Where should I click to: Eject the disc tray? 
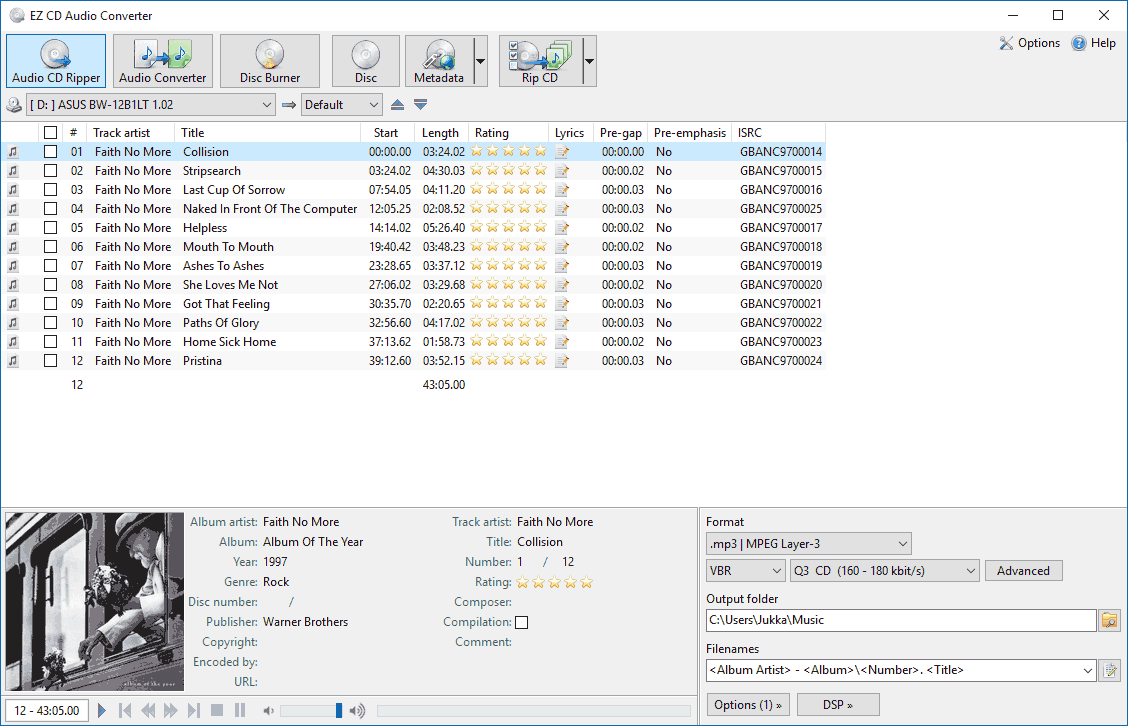tap(398, 105)
